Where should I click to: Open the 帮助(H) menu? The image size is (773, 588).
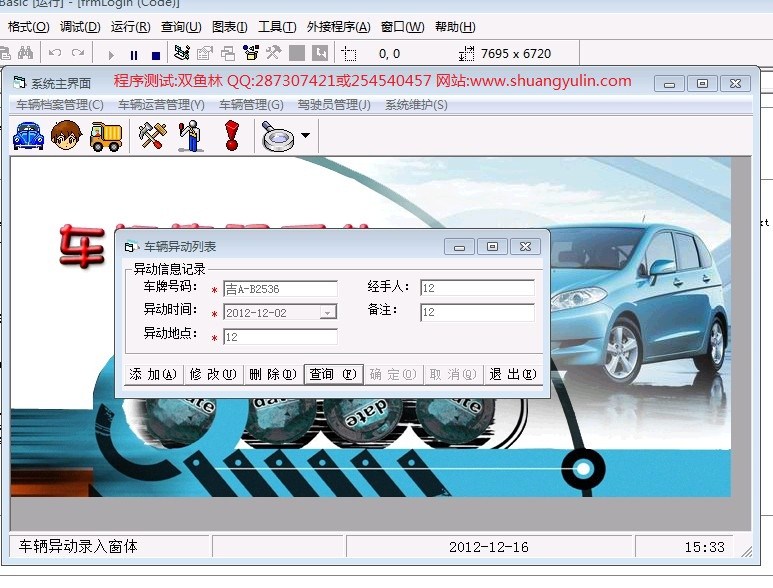click(x=455, y=27)
